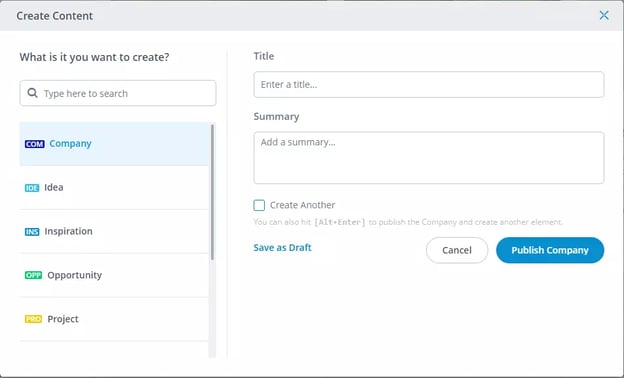This screenshot has width=624, height=378.
Task: Enable the Create Another checkbox
Action: 259,205
